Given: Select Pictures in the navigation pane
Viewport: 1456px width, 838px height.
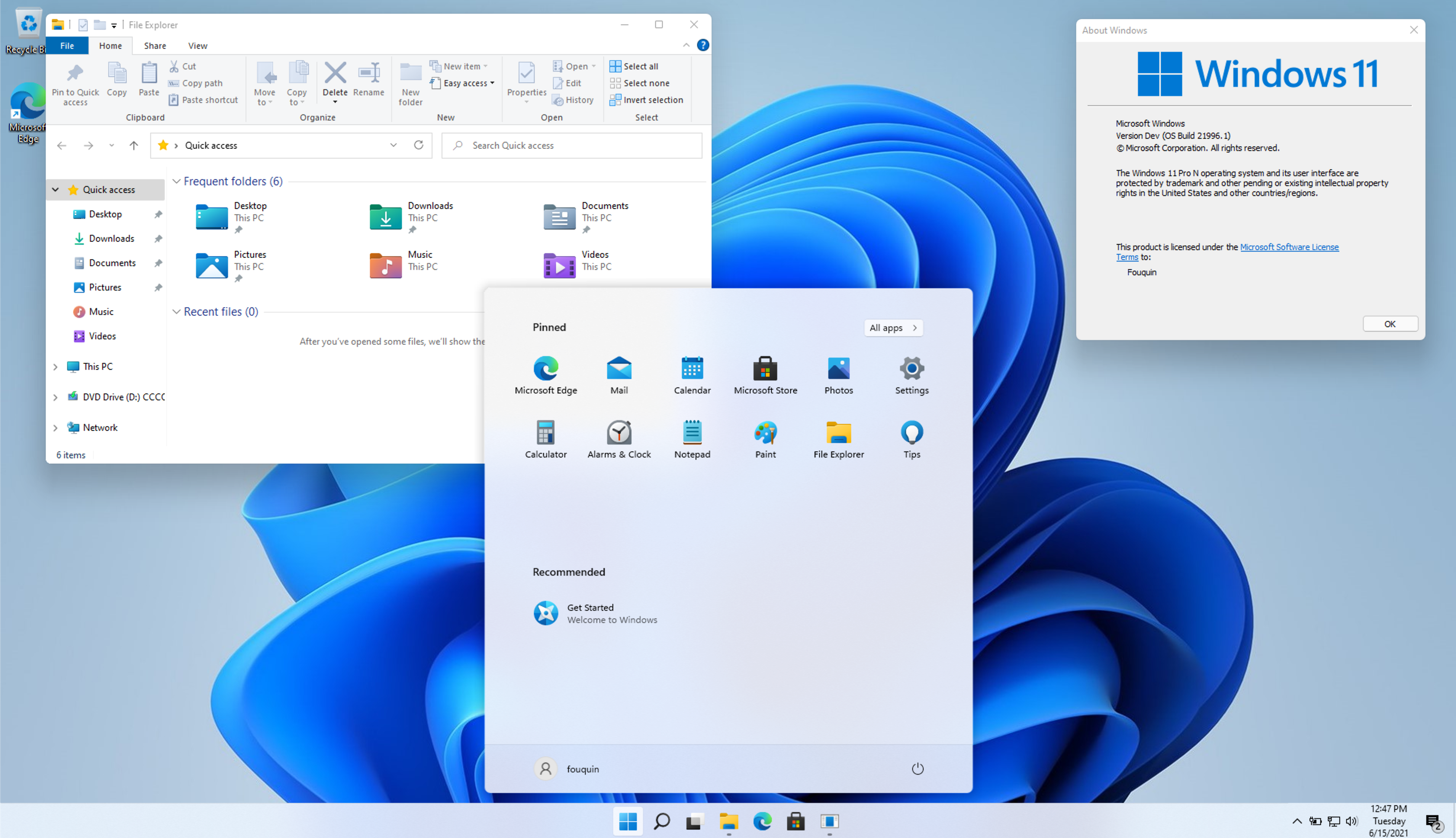Looking at the screenshot, I should click(x=105, y=287).
